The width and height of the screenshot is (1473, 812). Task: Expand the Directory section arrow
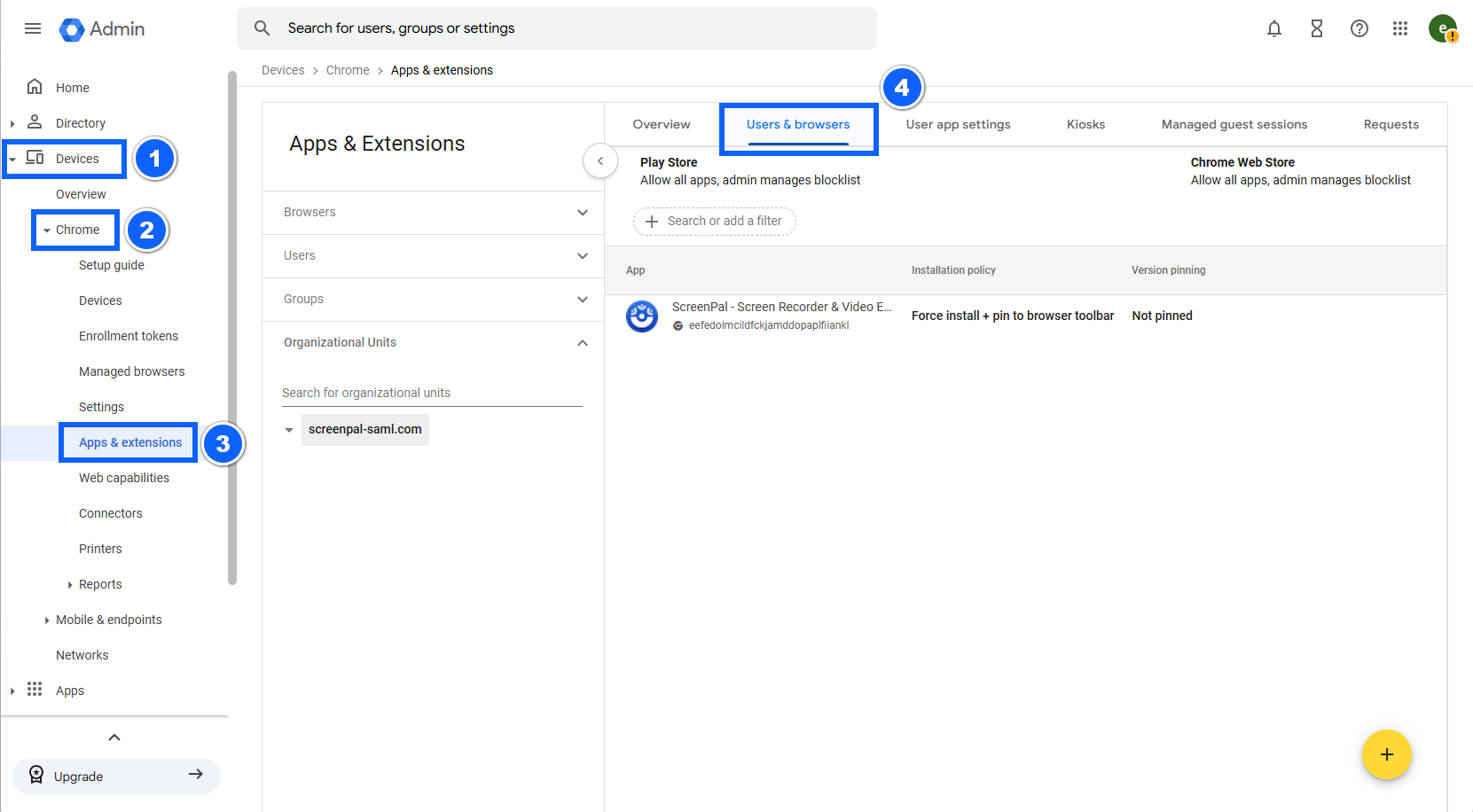(x=12, y=124)
